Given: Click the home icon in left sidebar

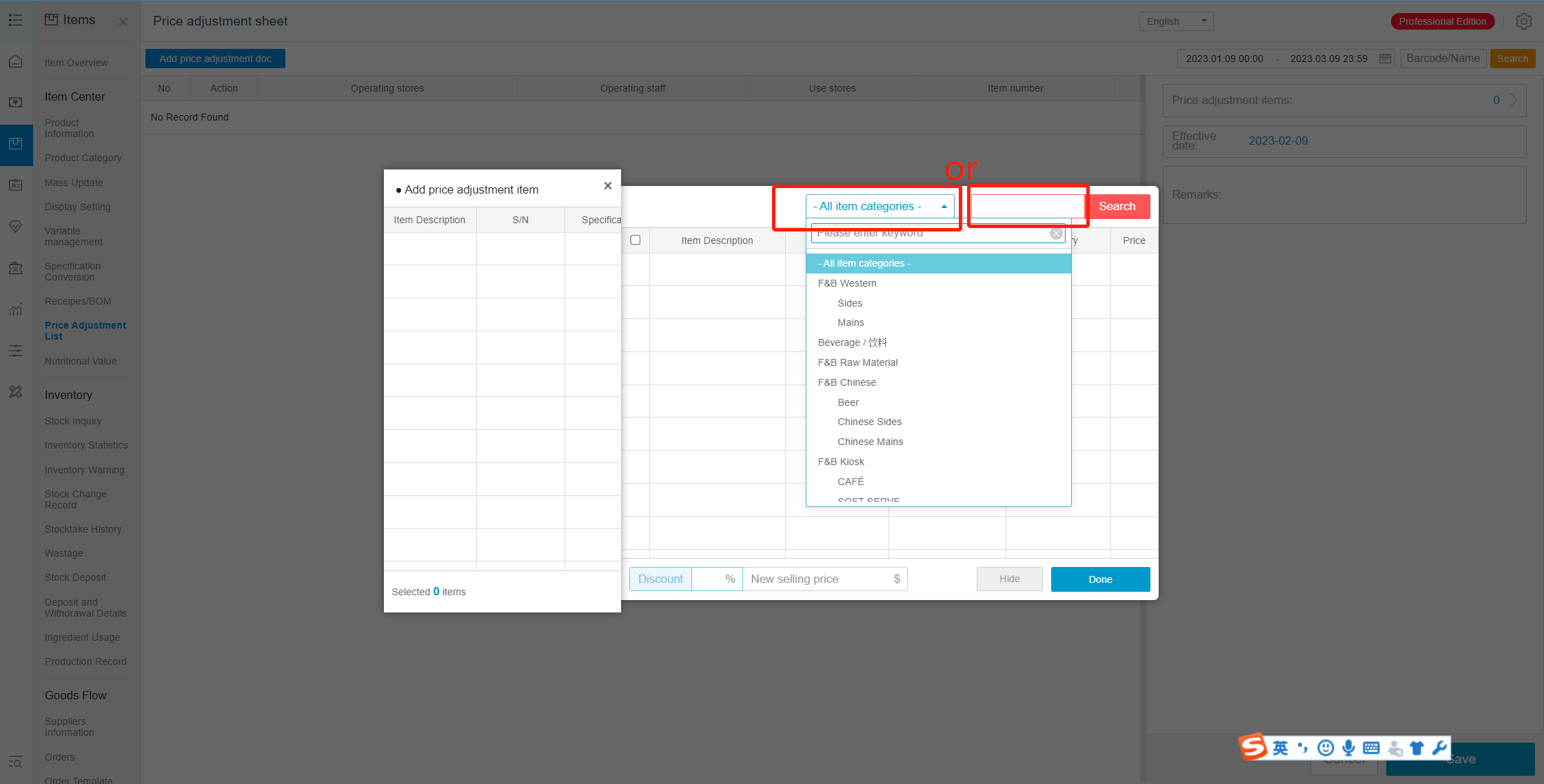Looking at the screenshot, I should point(16,62).
